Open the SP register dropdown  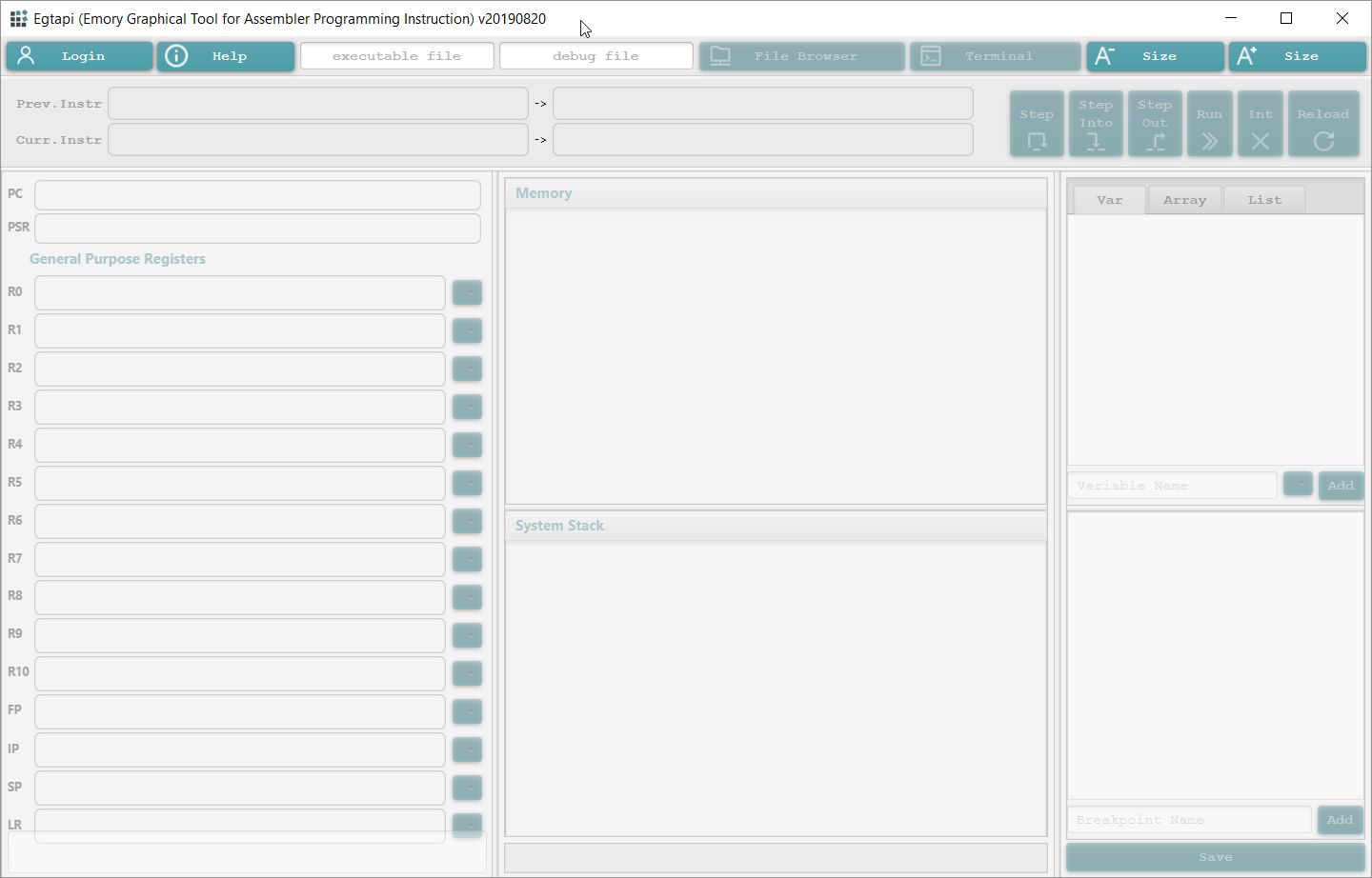click(x=467, y=788)
